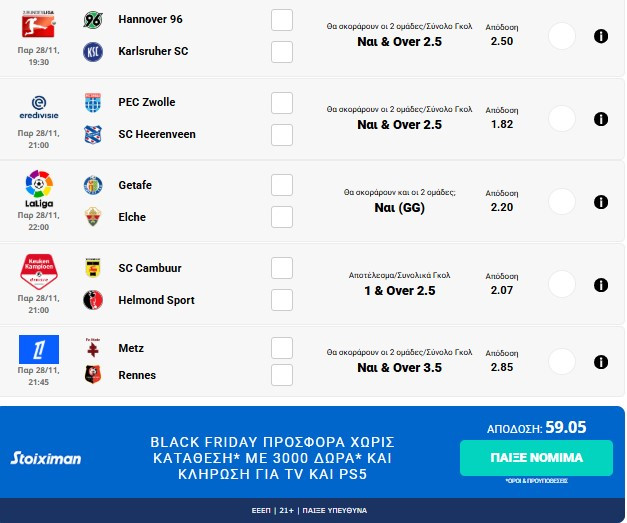Open the Black Friday offer banner text
Viewport: 627px width, 523px height.
click(272, 458)
